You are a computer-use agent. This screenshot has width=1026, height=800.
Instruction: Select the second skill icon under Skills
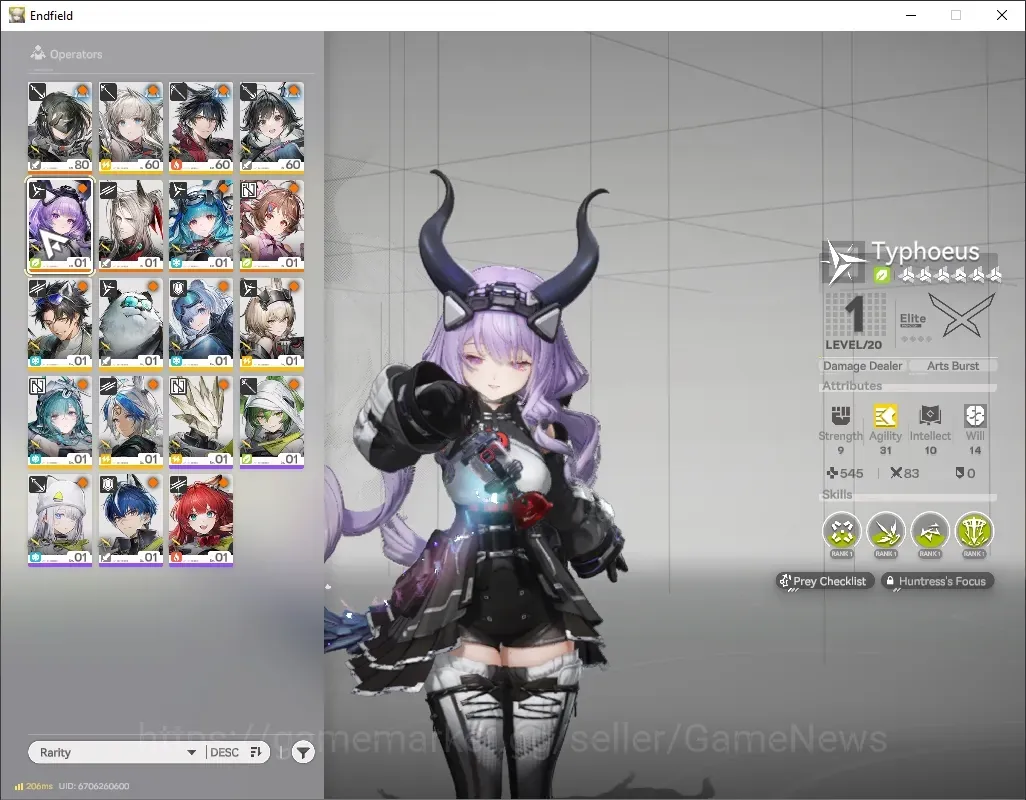886,531
